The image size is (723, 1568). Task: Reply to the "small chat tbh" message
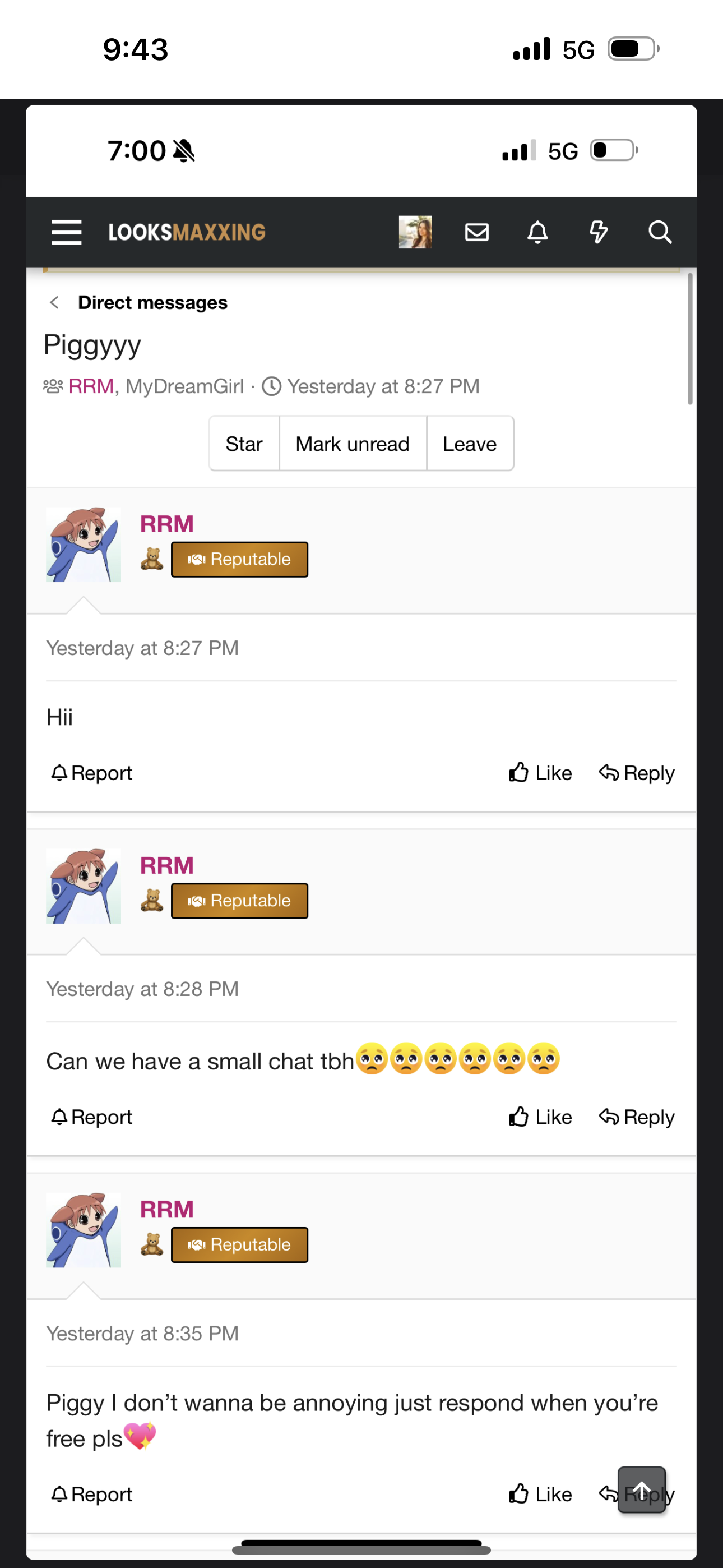[x=637, y=1117]
